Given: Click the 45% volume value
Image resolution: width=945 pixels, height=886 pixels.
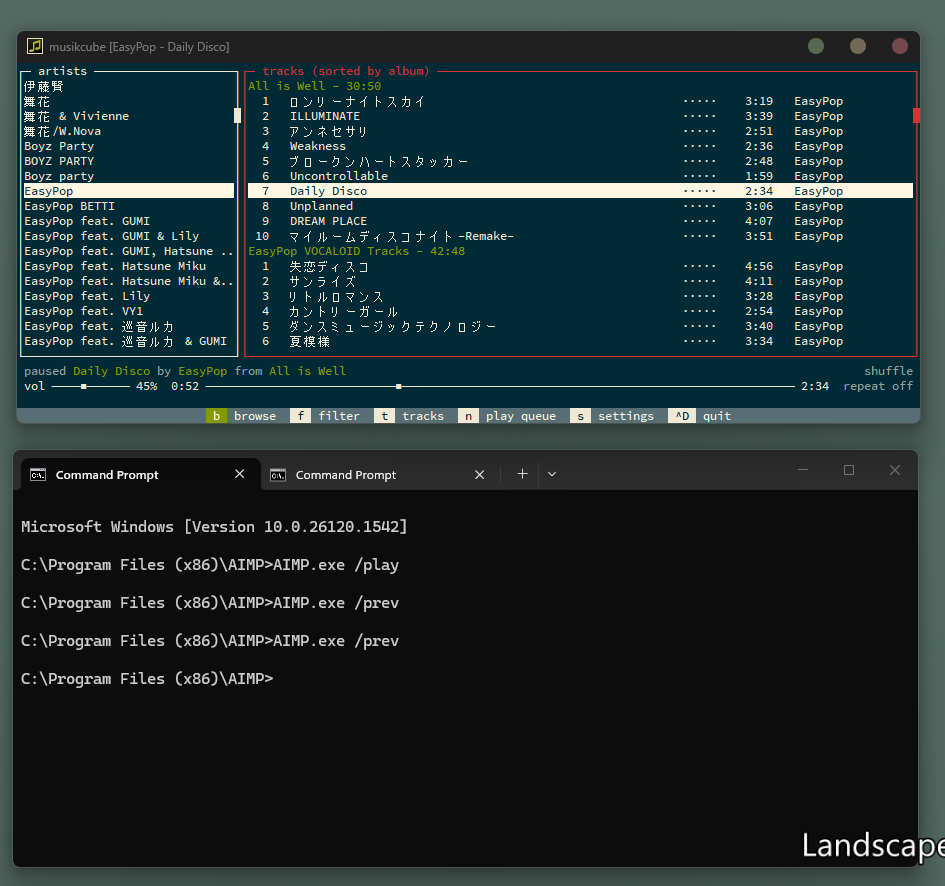Looking at the screenshot, I should [x=146, y=386].
